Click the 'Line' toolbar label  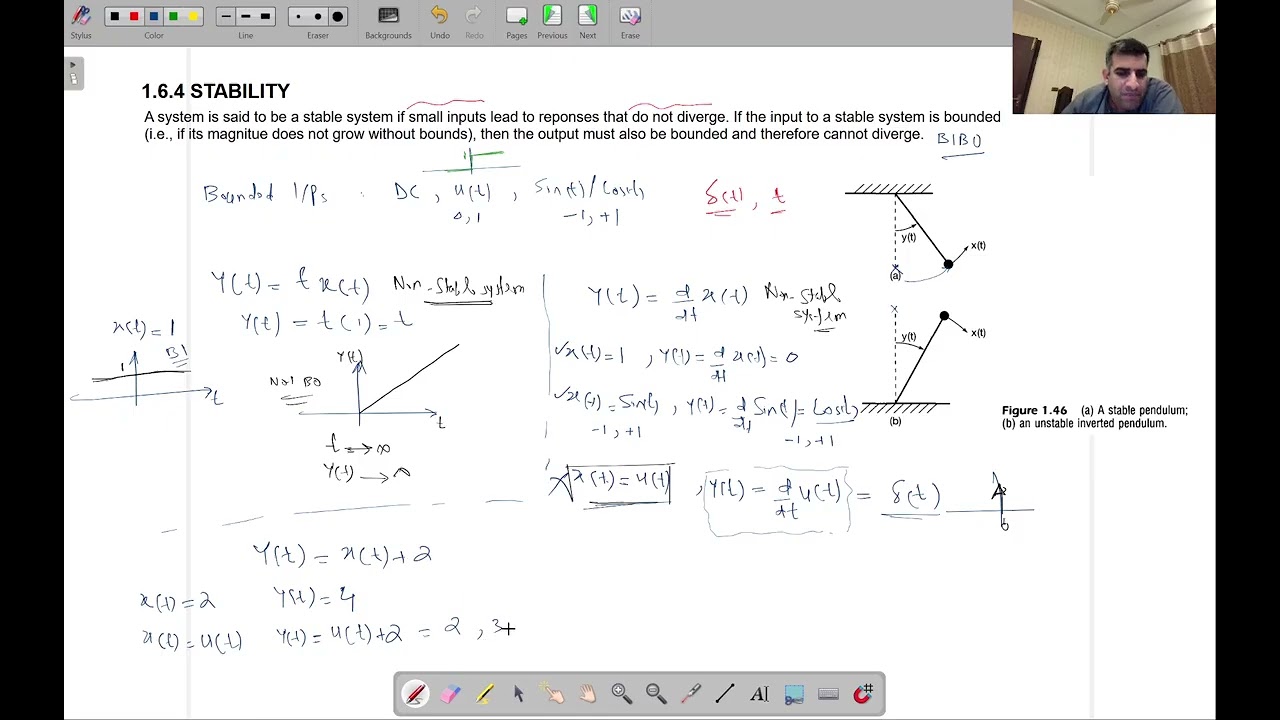click(x=245, y=36)
